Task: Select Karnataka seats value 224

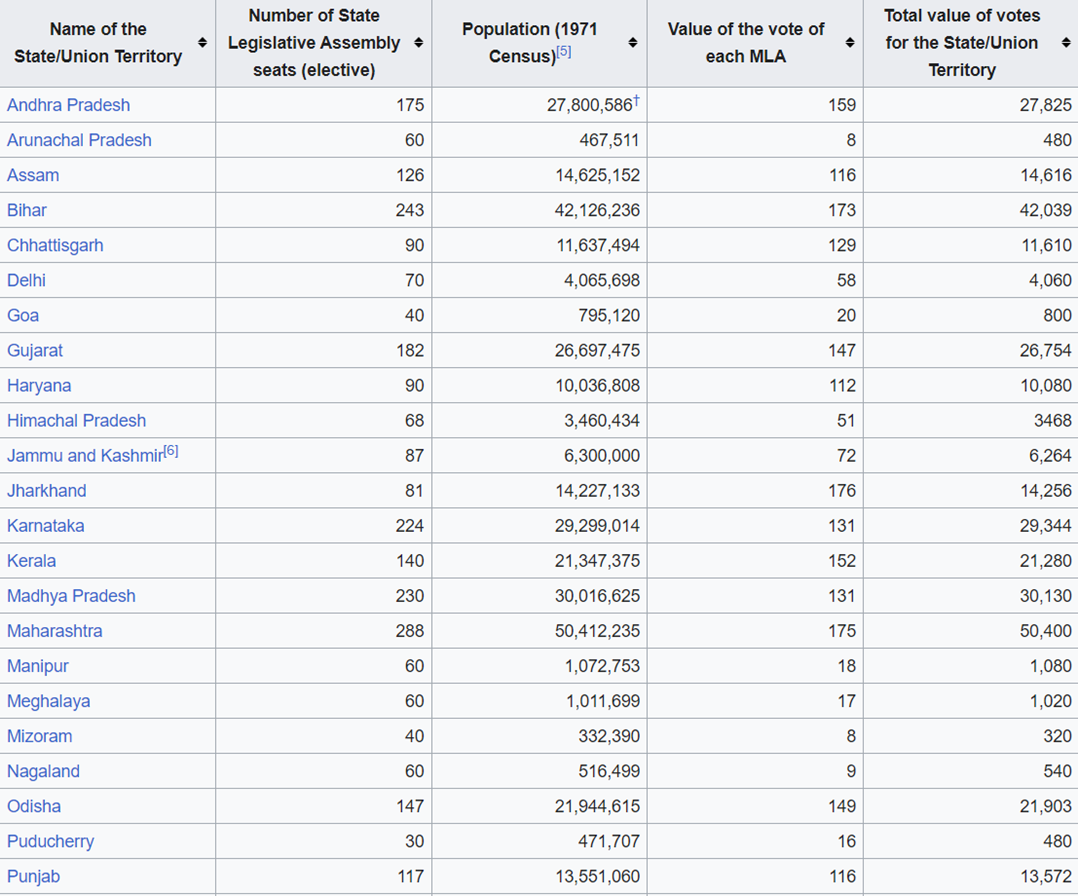Action: [x=410, y=526]
